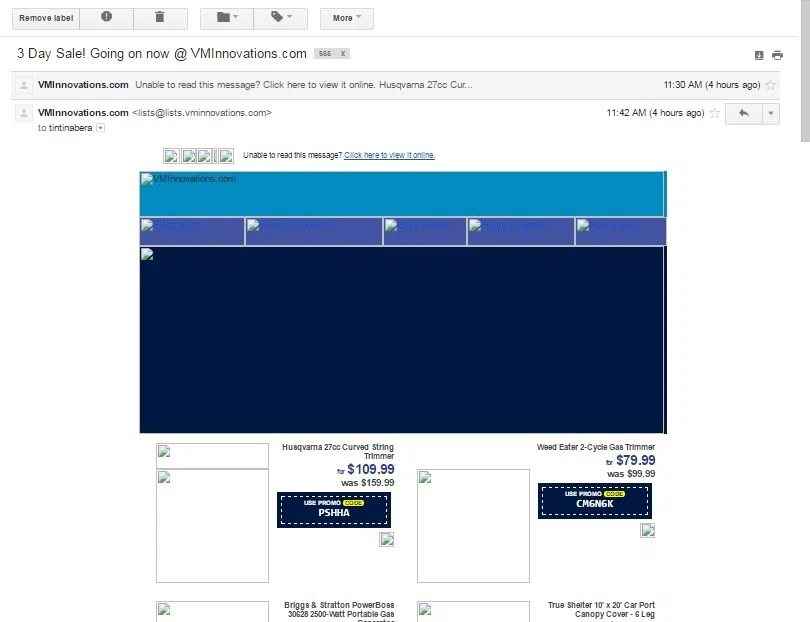Image resolution: width=810 pixels, height=622 pixels.
Task: Click the broken image icon below the CM6N6K code
Action: (x=647, y=531)
